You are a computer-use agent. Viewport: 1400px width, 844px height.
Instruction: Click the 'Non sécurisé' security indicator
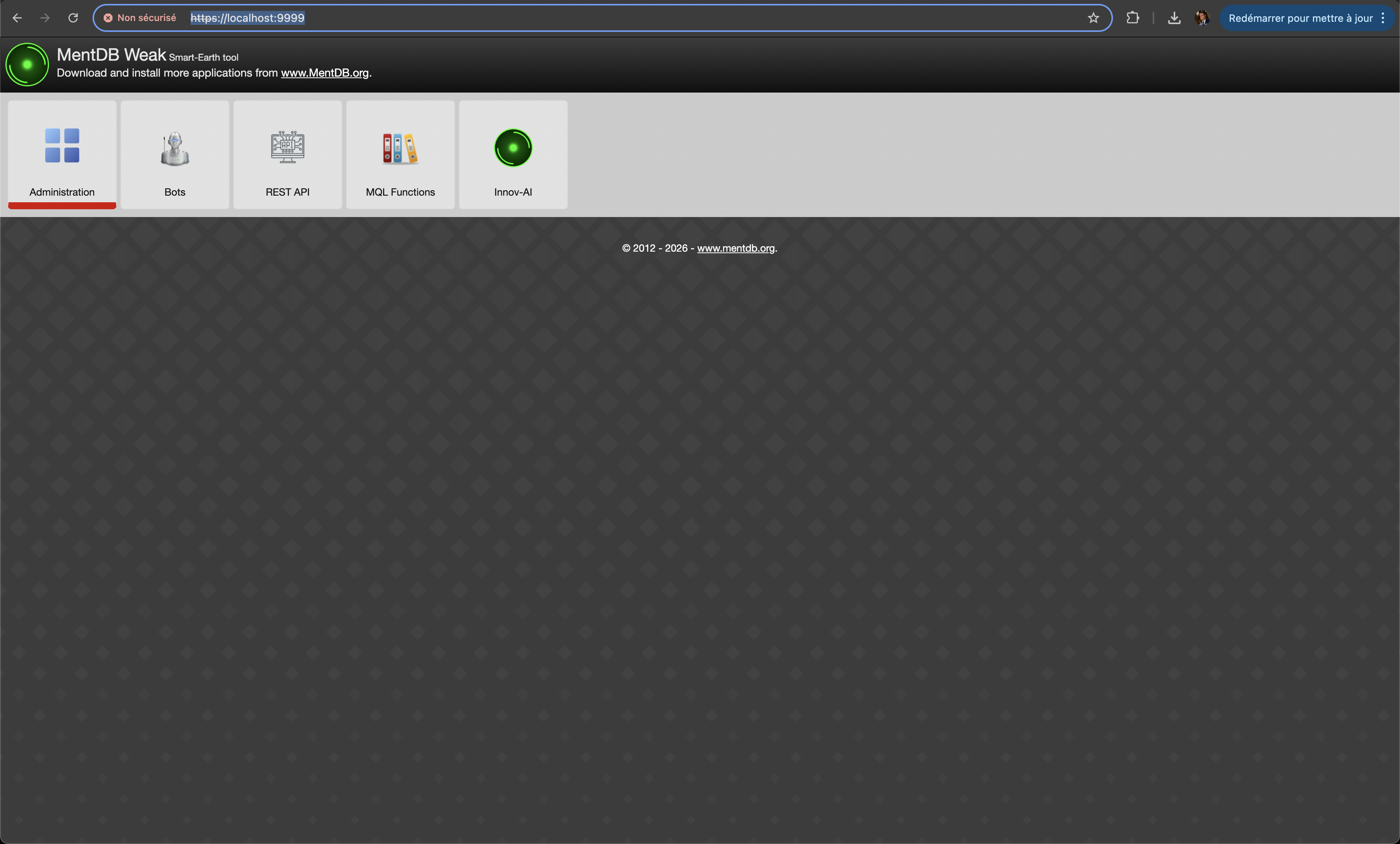point(140,18)
